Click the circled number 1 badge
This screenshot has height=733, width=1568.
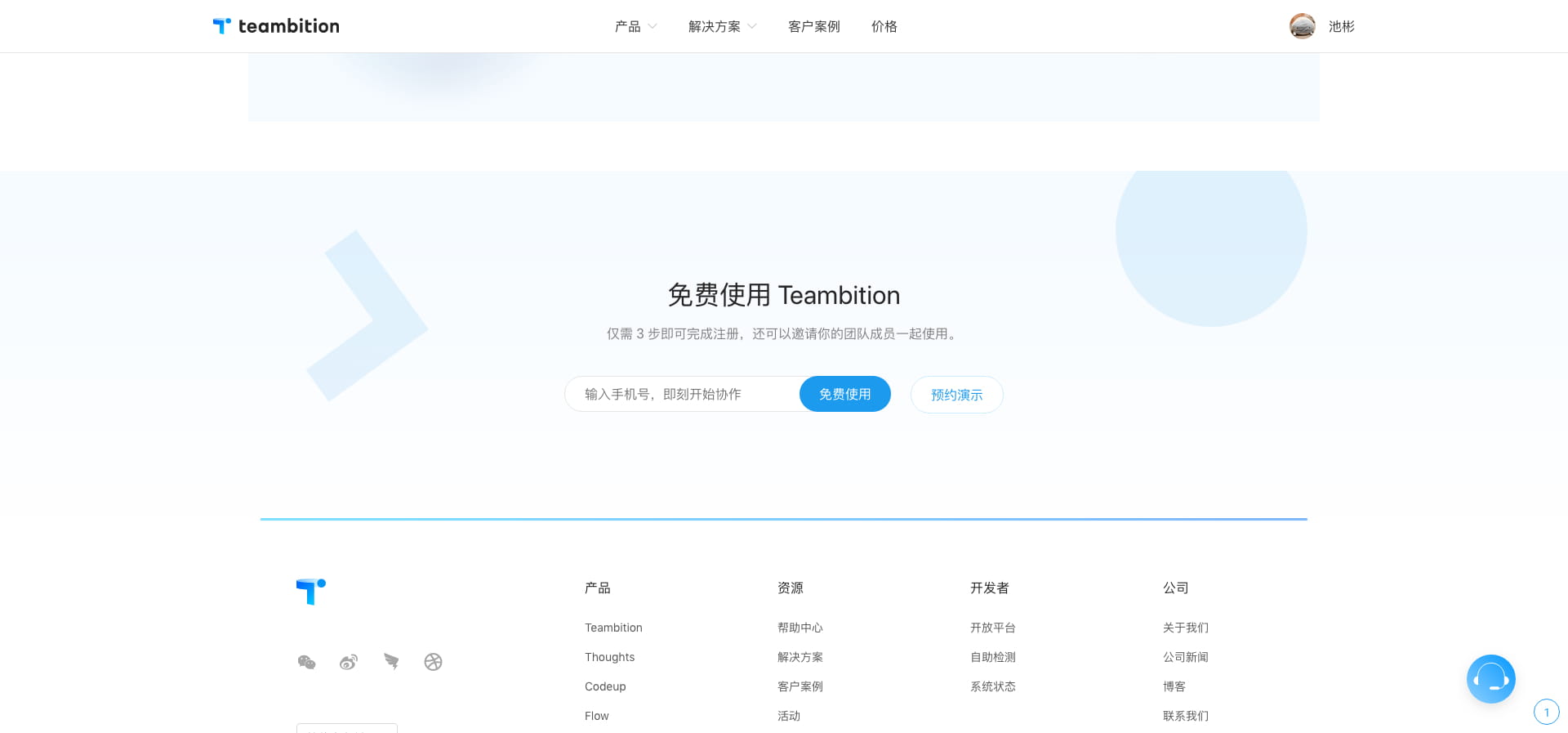point(1547,713)
